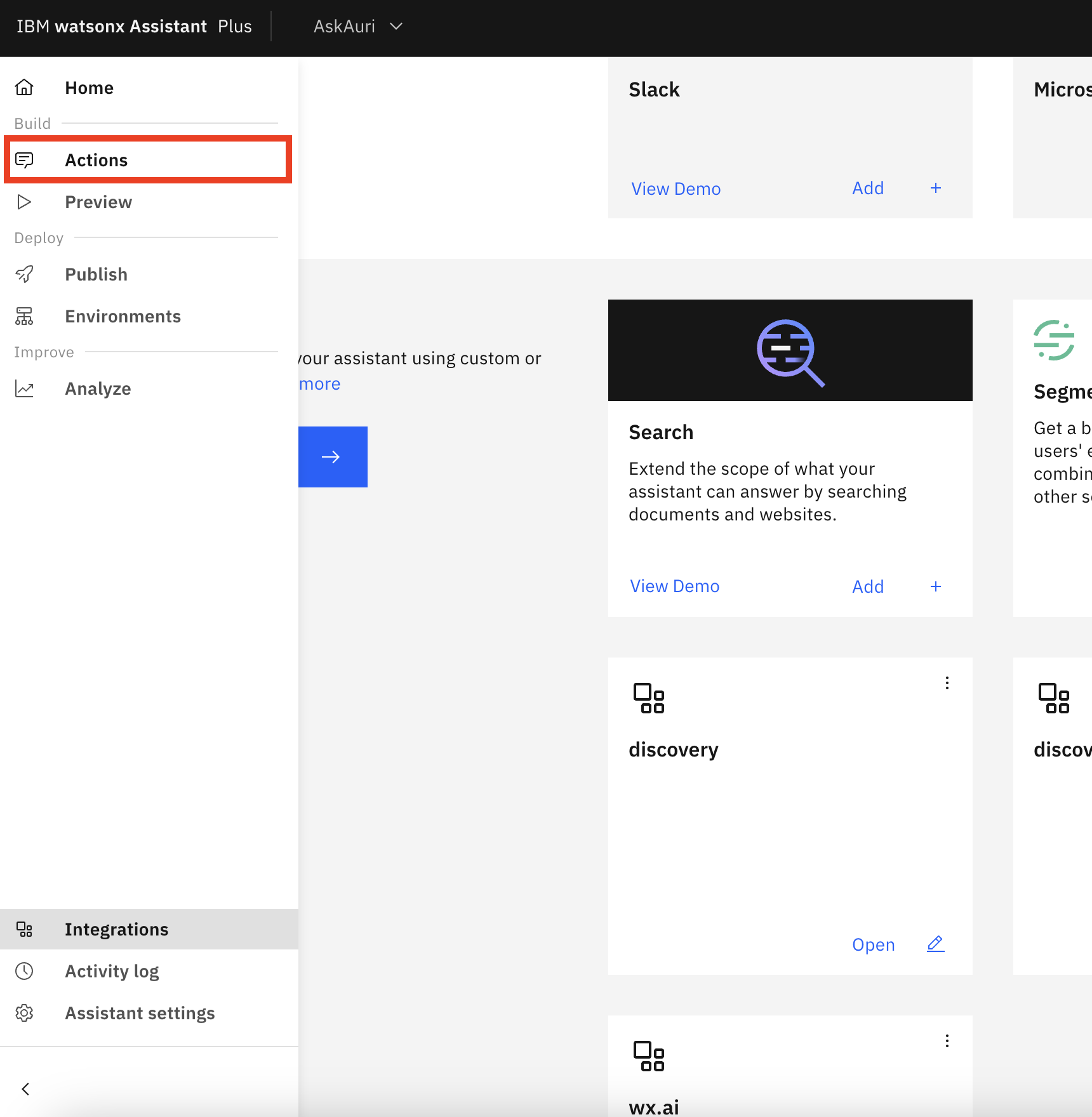This screenshot has height=1117, width=1092.
Task: Click the second discovery card icon at right
Action: [1054, 698]
